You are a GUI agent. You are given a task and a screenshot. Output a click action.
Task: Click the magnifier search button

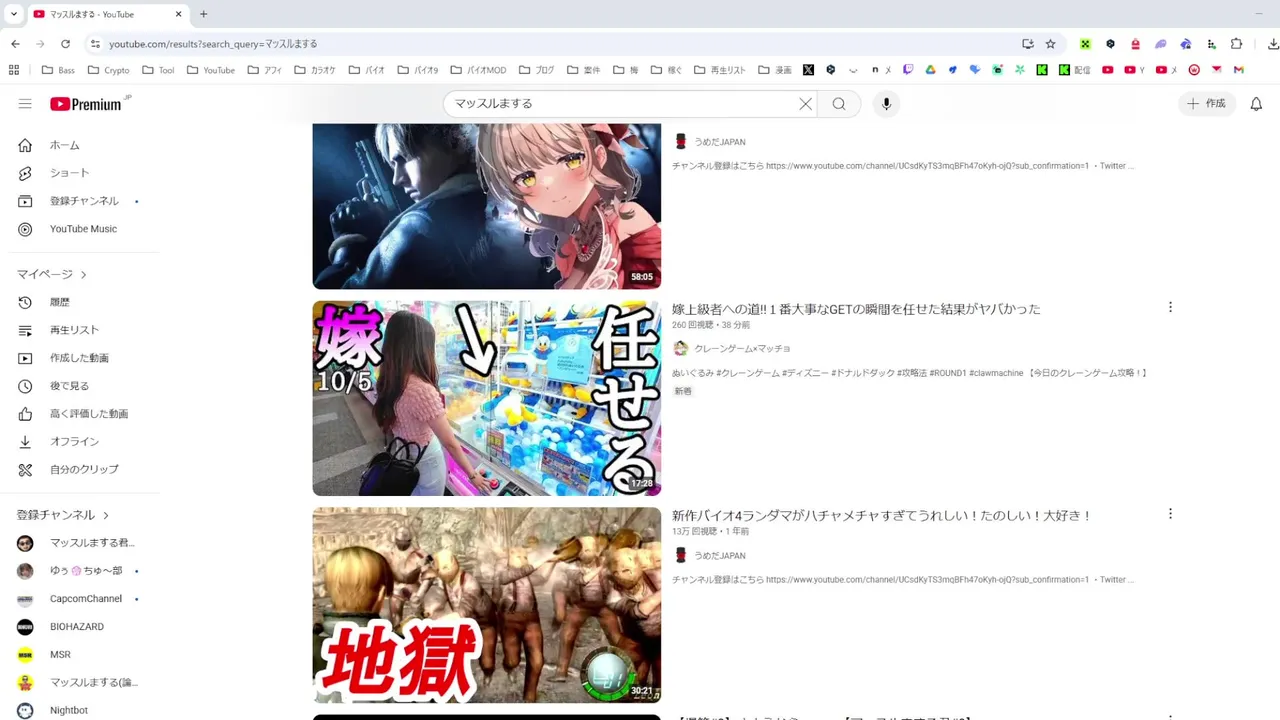[839, 104]
